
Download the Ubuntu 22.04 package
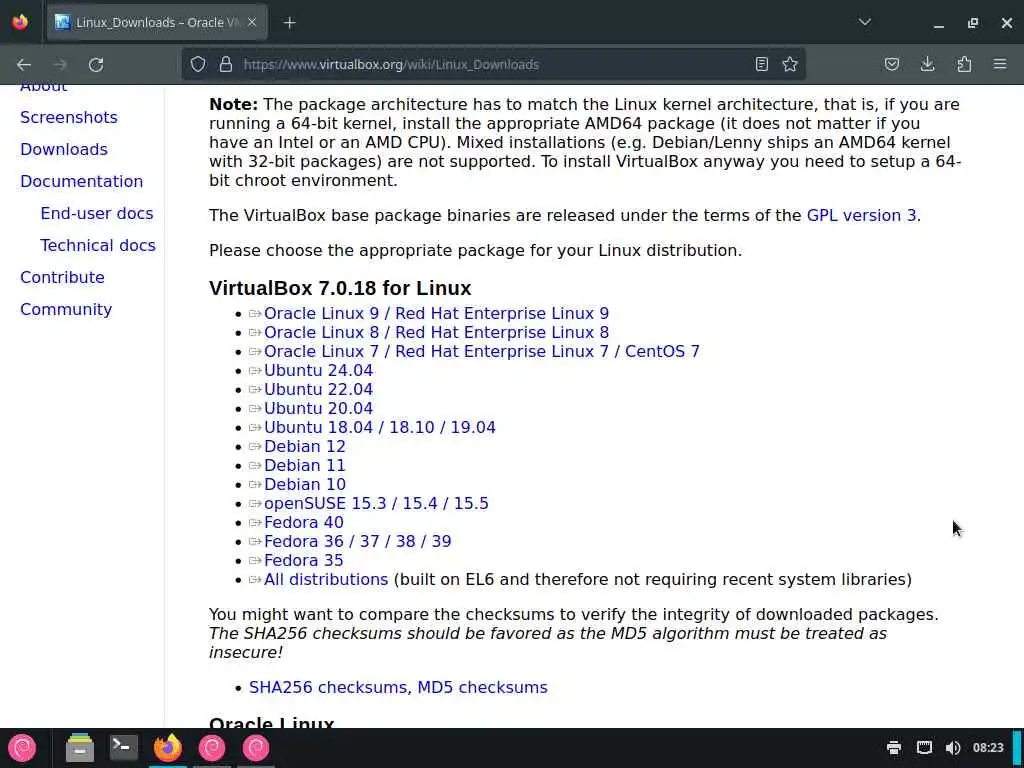coord(319,389)
